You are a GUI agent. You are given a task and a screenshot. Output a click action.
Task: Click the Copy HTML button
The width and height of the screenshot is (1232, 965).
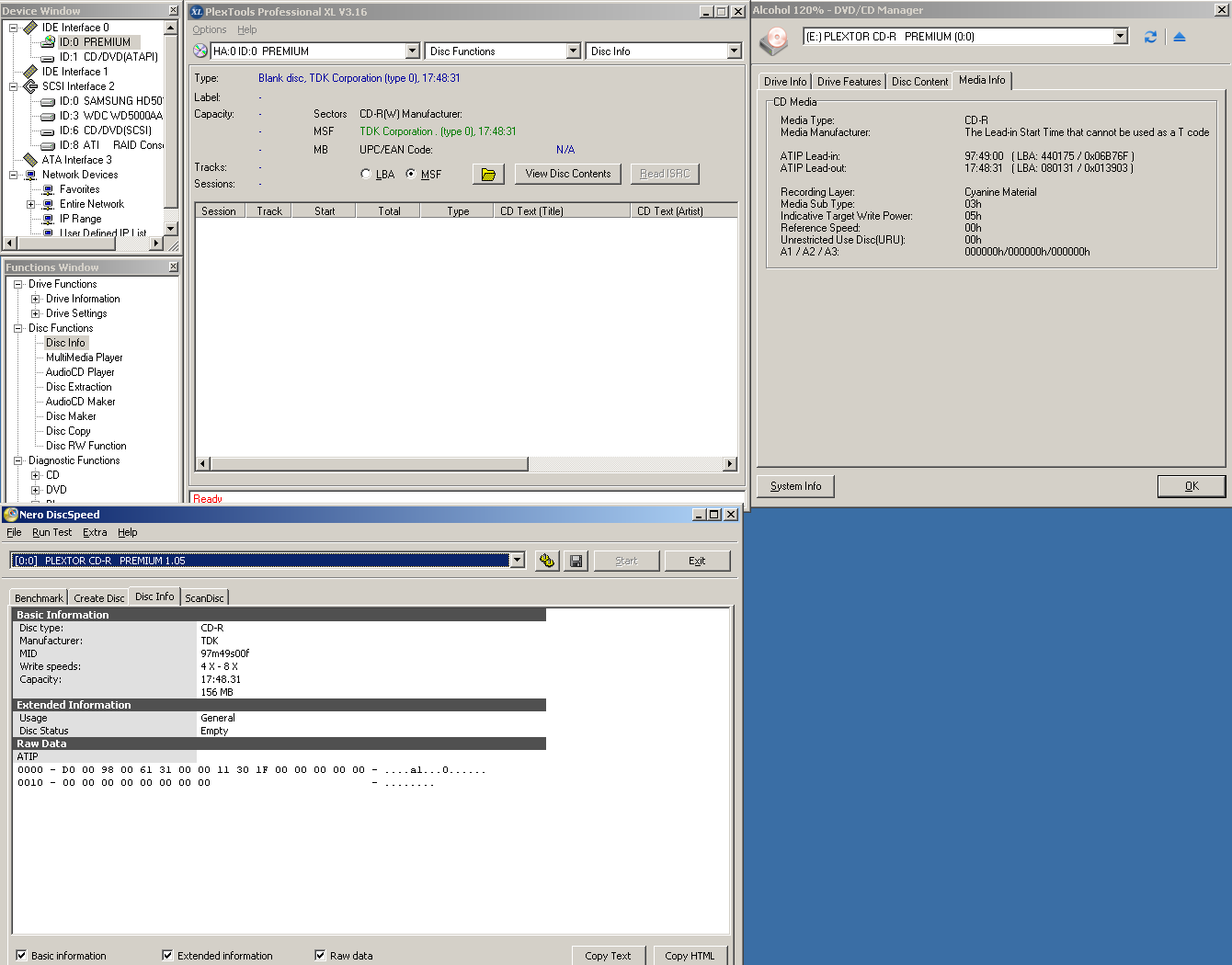(x=690, y=956)
